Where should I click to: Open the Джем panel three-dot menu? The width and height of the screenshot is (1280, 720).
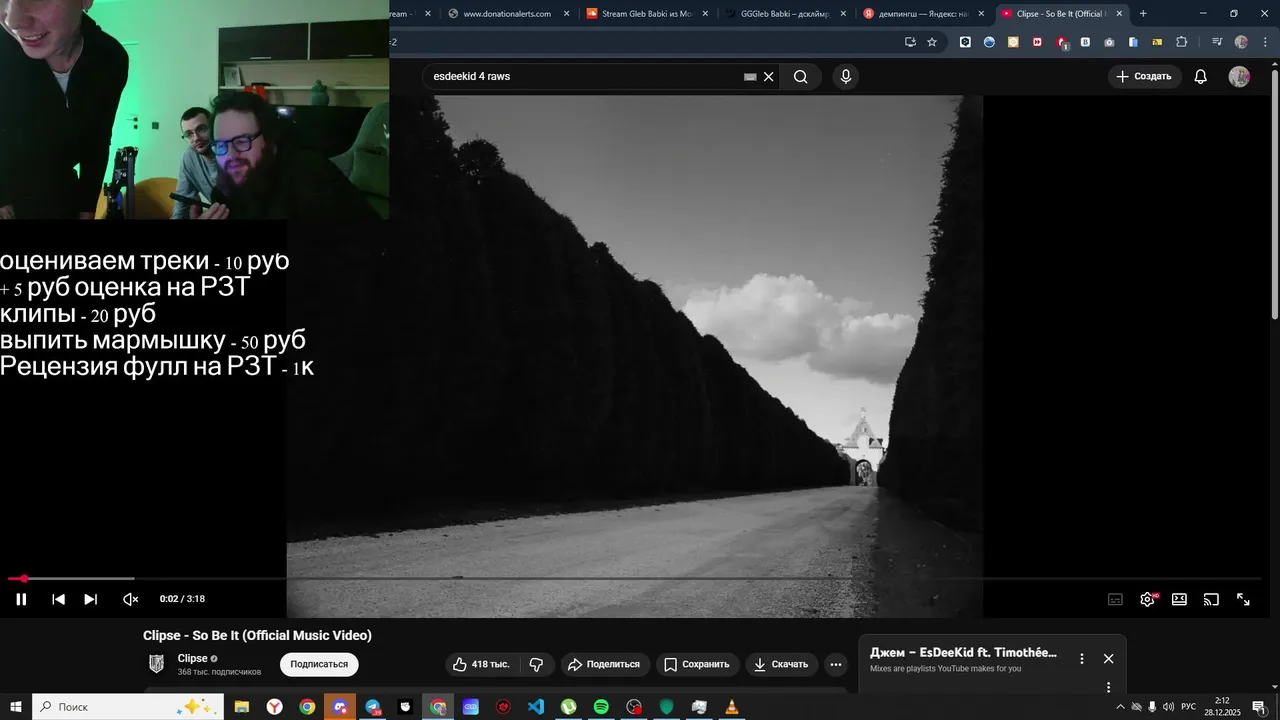pyautogui.click(x=1081, y=658)
